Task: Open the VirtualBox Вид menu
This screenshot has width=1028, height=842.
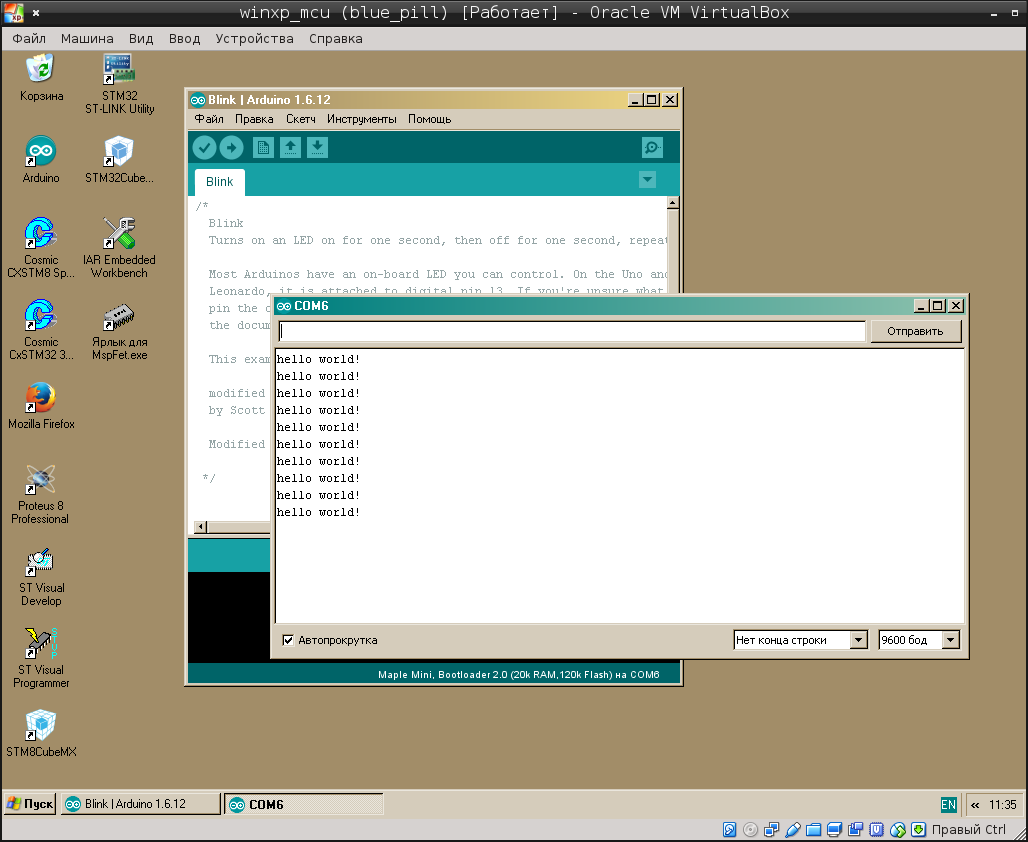Action: coord(141,39)
